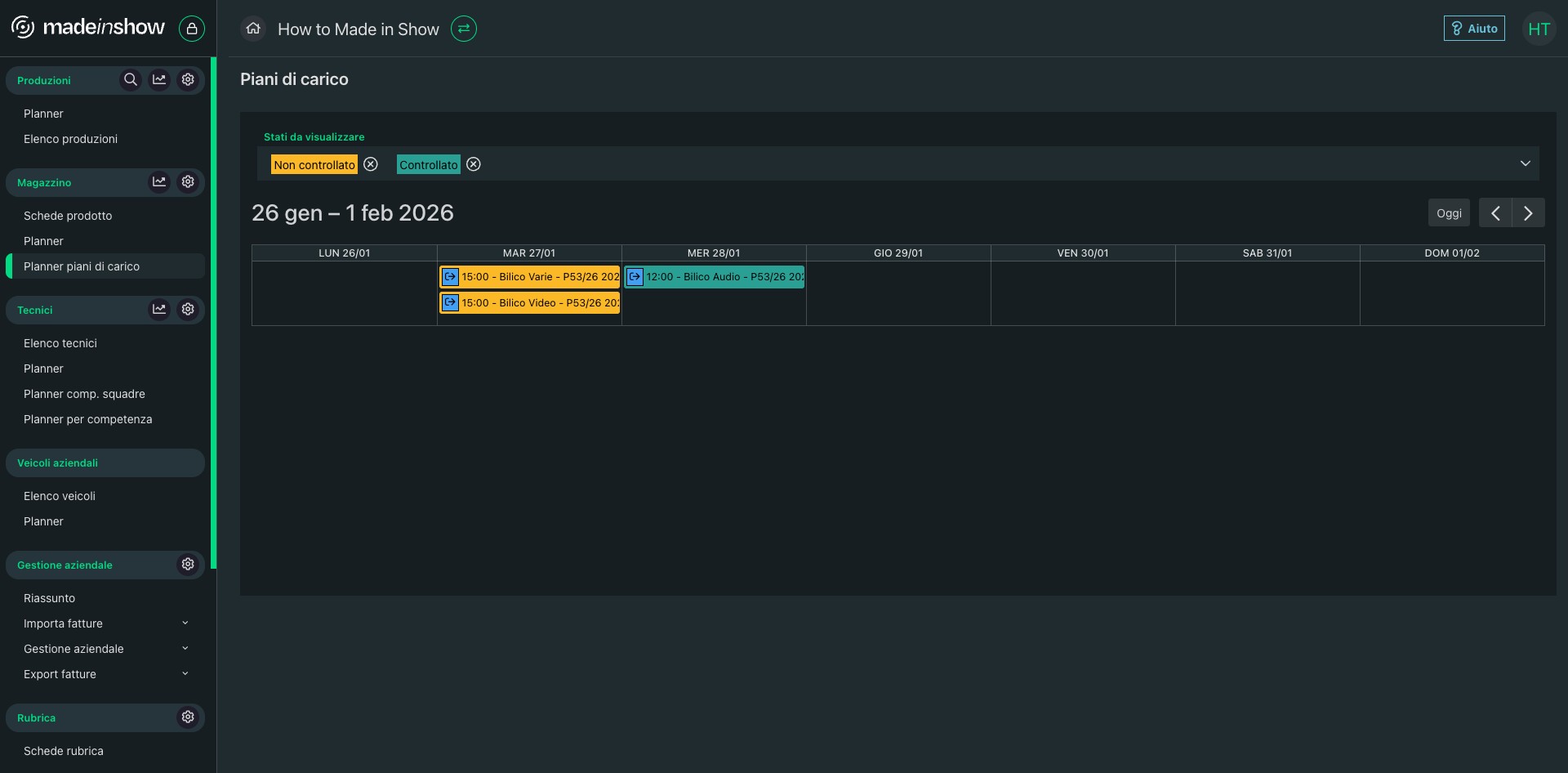The height and width of the screenshot is (773, 1568).
Task: Click the Oggi button
Action: point(1449,213)
